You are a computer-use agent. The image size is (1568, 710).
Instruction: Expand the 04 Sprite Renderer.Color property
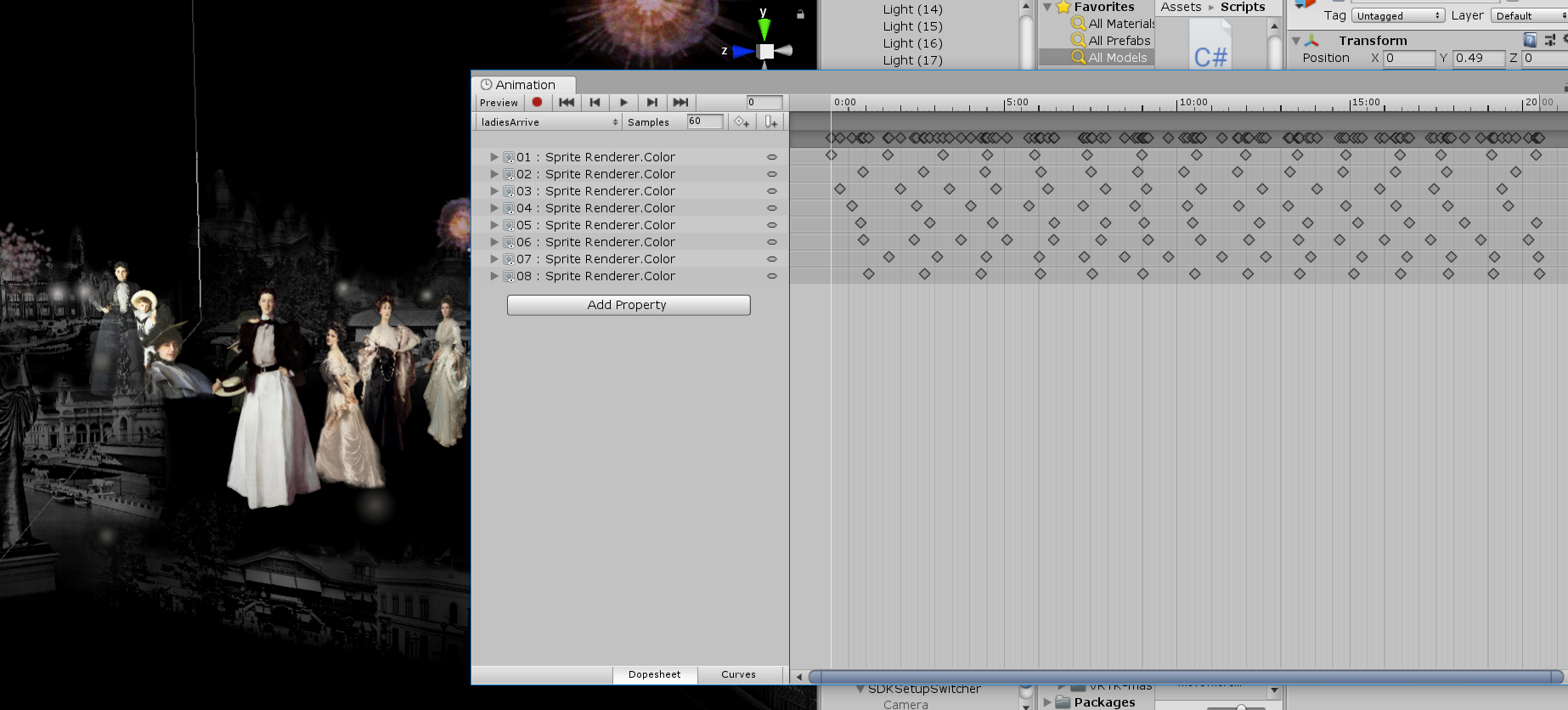tap(494, 208)
